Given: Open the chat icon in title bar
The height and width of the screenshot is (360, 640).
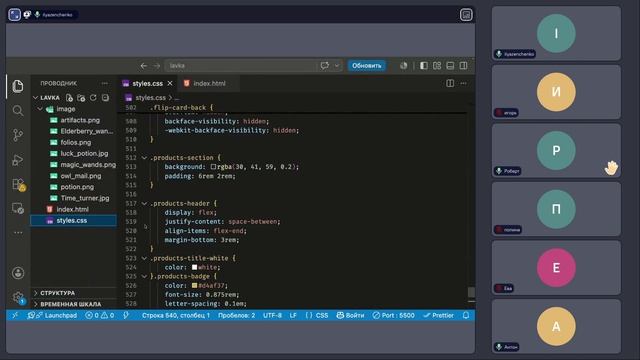Looking at the screenshot, I should pos(324,65).
